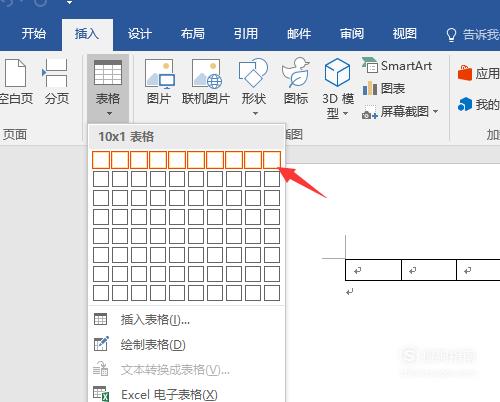Open the 开始 ribbon tab
The width and height of the screenshot is (500, 402).
[34, 34]
